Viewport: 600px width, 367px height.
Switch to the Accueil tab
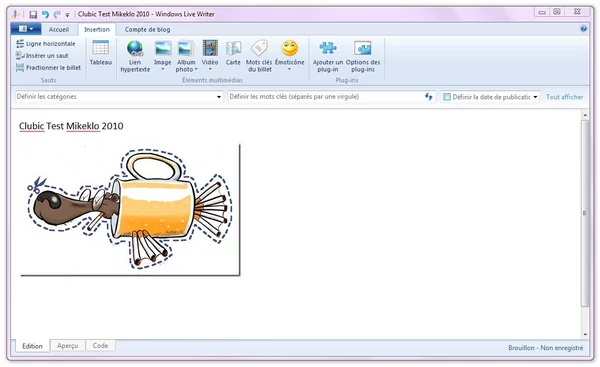coord(59,29)
